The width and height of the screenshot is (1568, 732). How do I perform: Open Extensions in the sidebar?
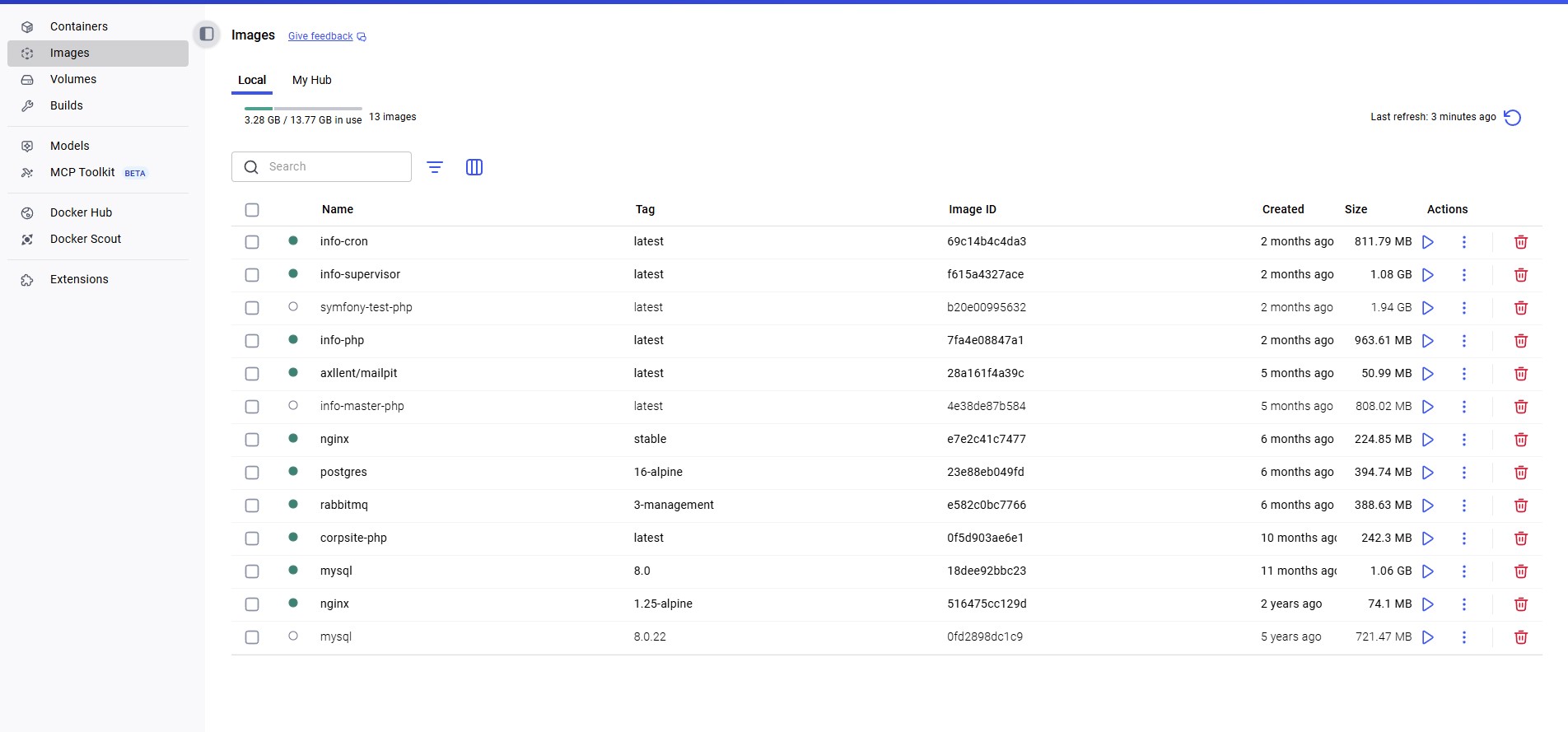pos(98,279)
